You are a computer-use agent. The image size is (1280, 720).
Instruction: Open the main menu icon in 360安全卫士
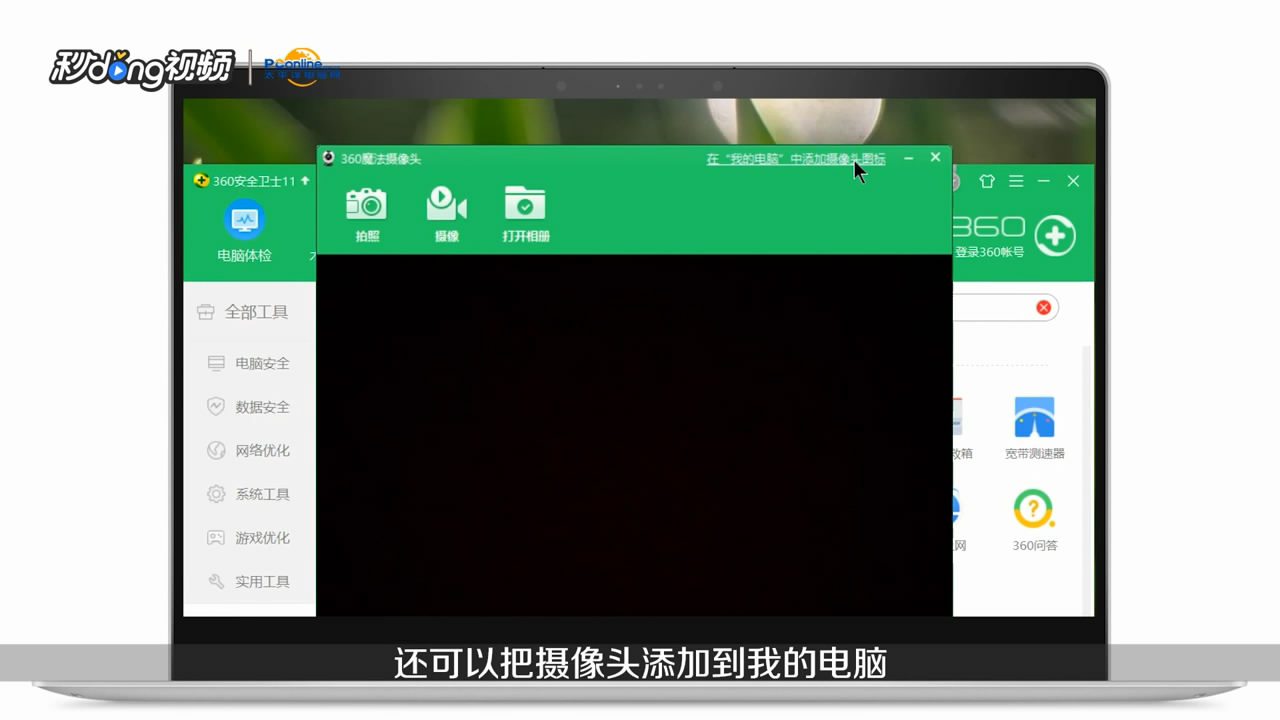pyautogui.click(x=1016, y=181)
